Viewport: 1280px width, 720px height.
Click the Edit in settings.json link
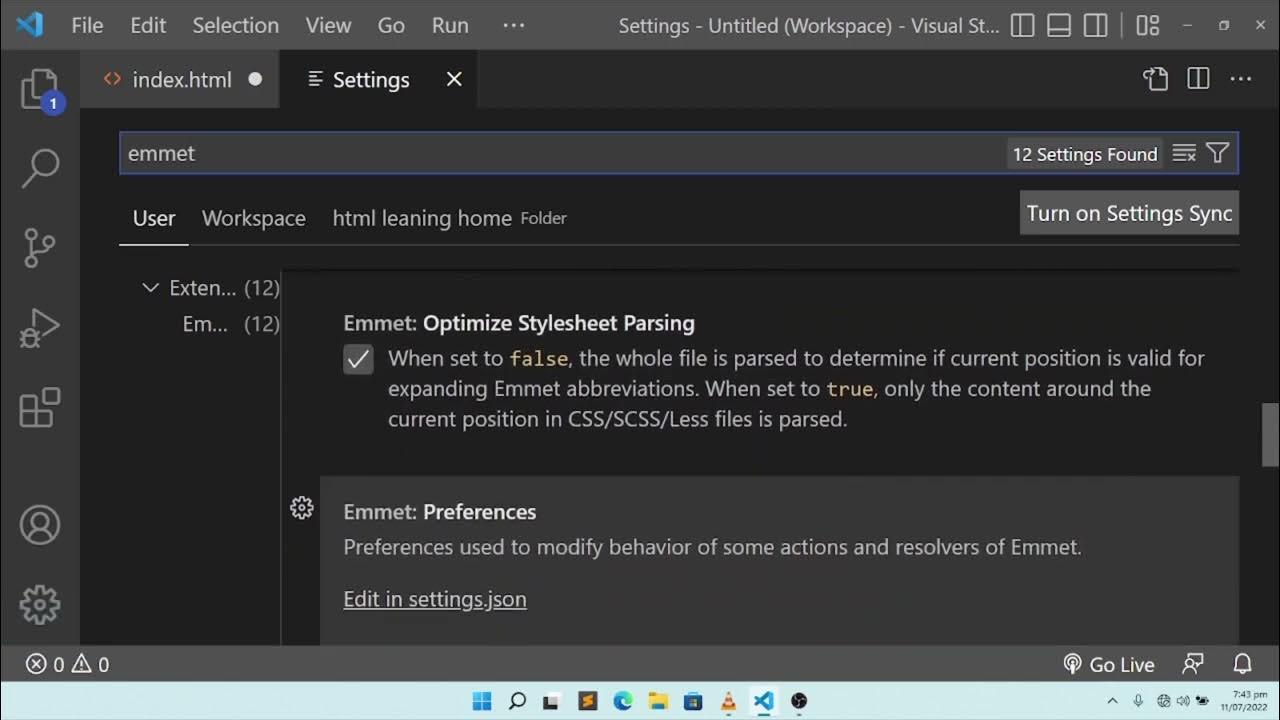[435, 599]
